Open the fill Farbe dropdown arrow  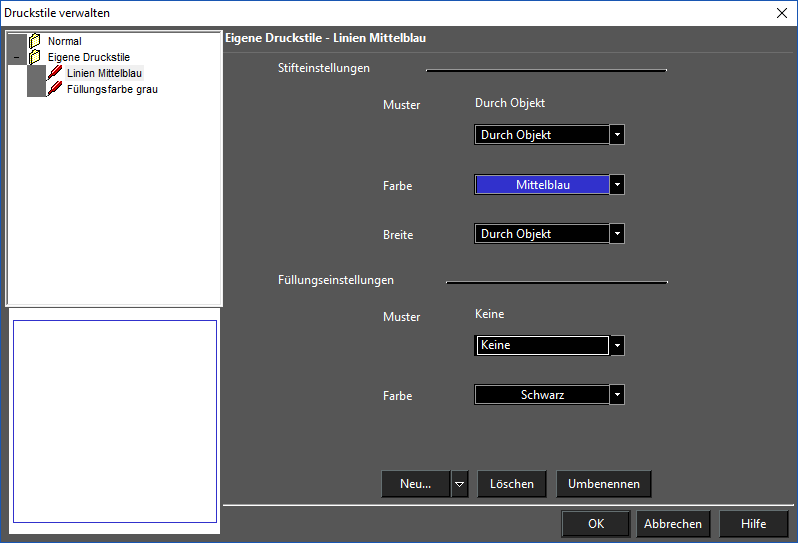coord(617,395)
